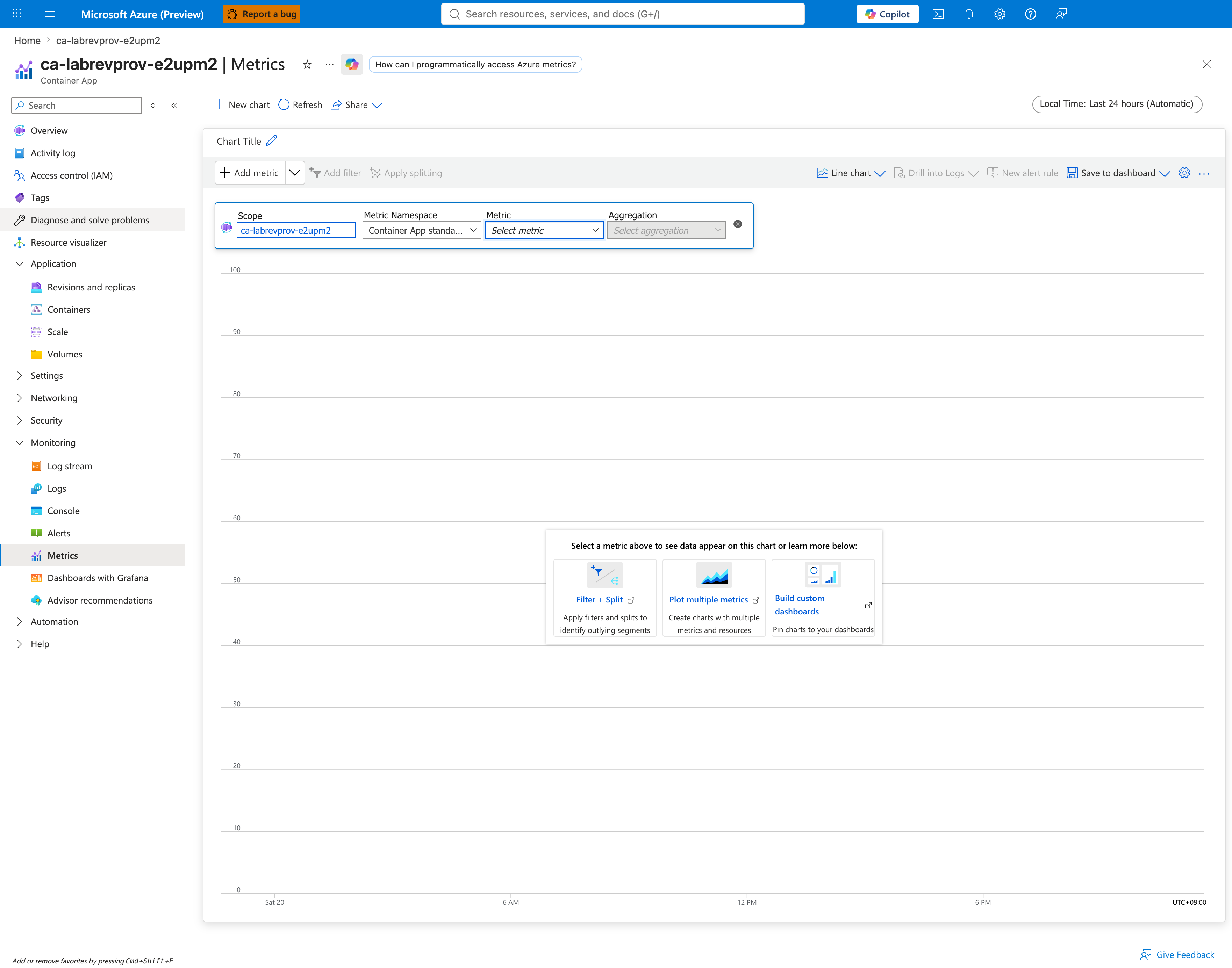1232x968 pixels.
Task: Open portal settings gear in top bar
Action: [x=1000, y=14]
